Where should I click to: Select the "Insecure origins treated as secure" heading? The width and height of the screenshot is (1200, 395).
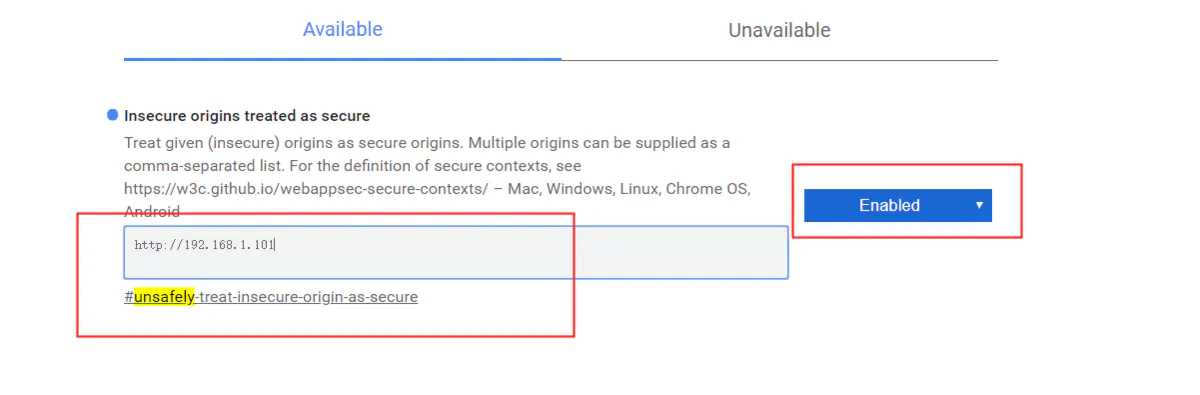247,116
